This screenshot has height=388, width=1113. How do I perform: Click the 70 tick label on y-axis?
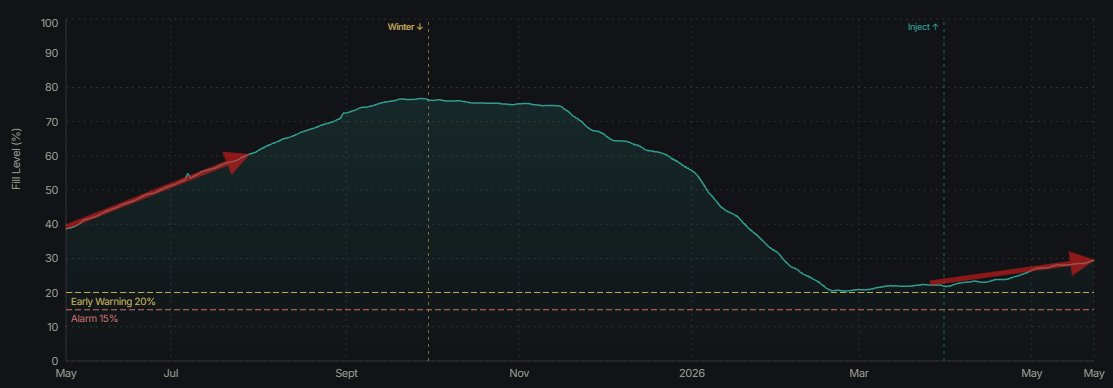click(x=52, y=121)
